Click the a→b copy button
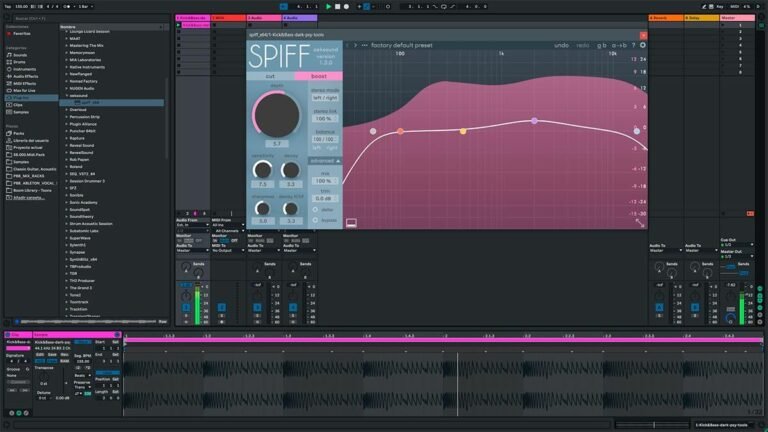 619,45
